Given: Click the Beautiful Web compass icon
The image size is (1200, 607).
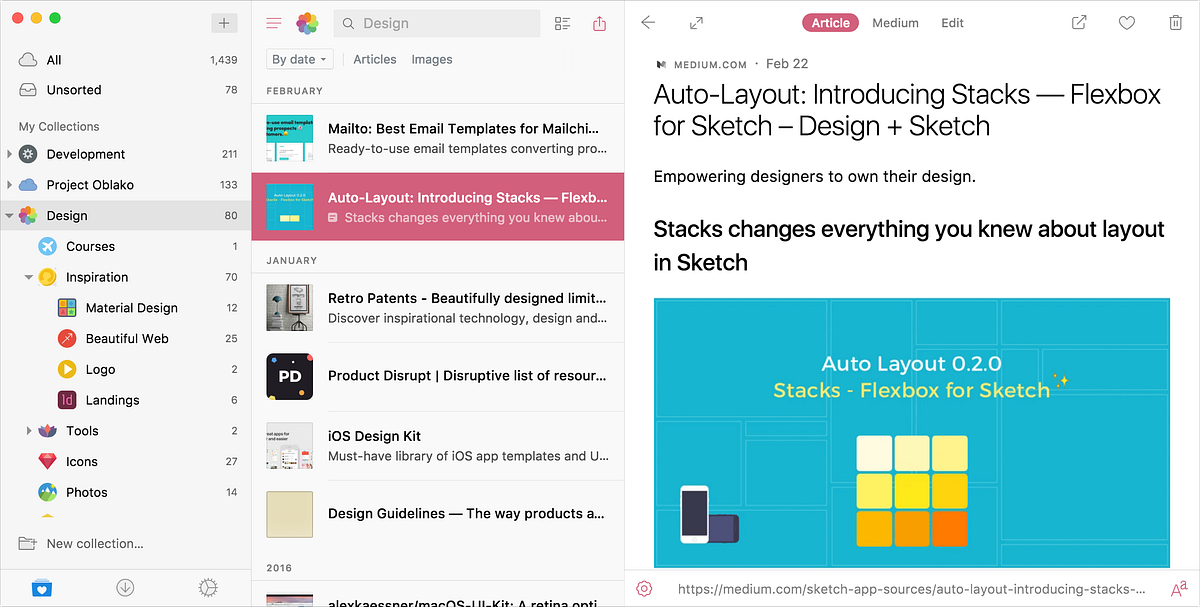Looking at the screenshot, I should point(67,339).
